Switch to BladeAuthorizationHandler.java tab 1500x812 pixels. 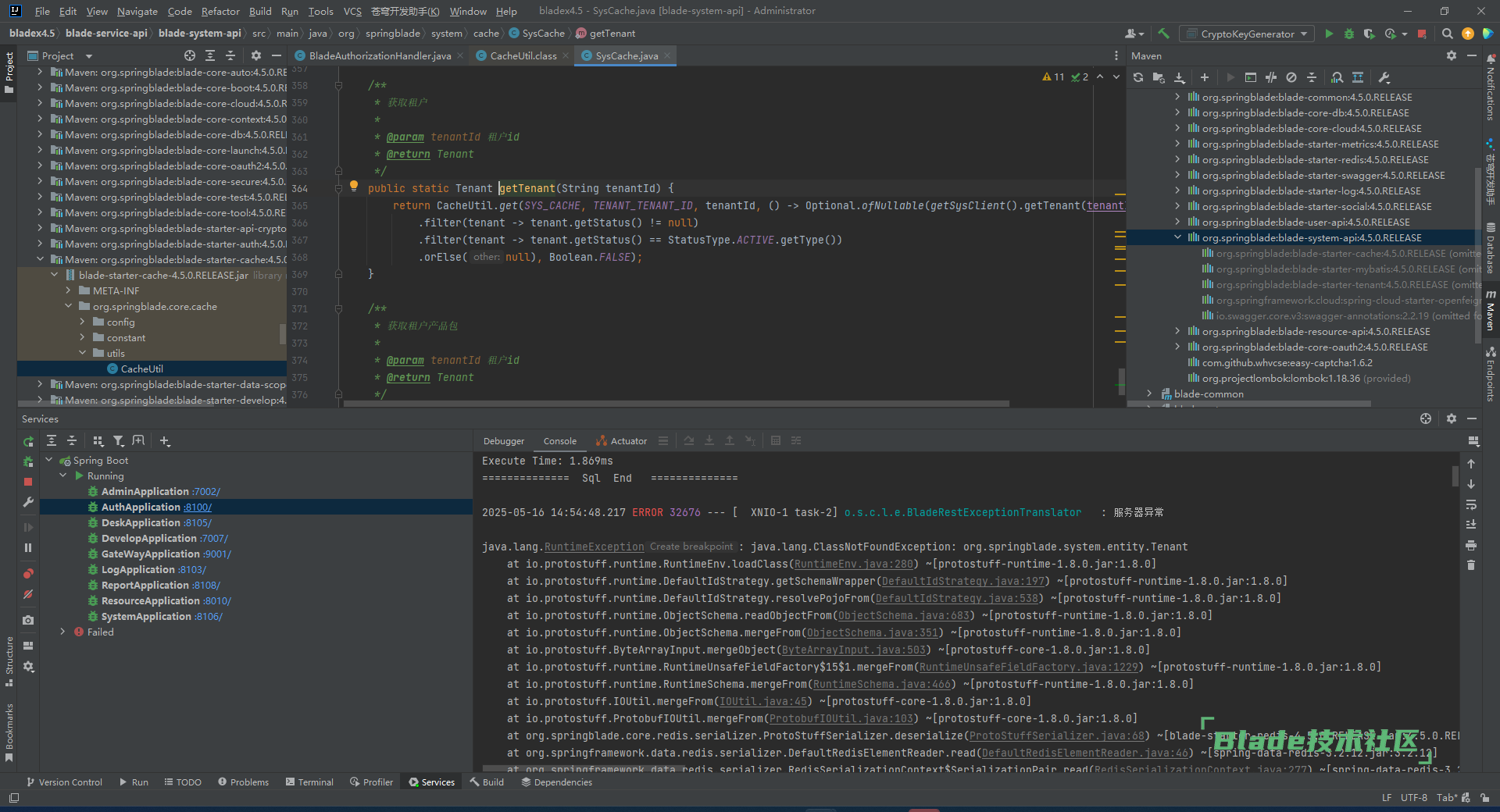380,55
